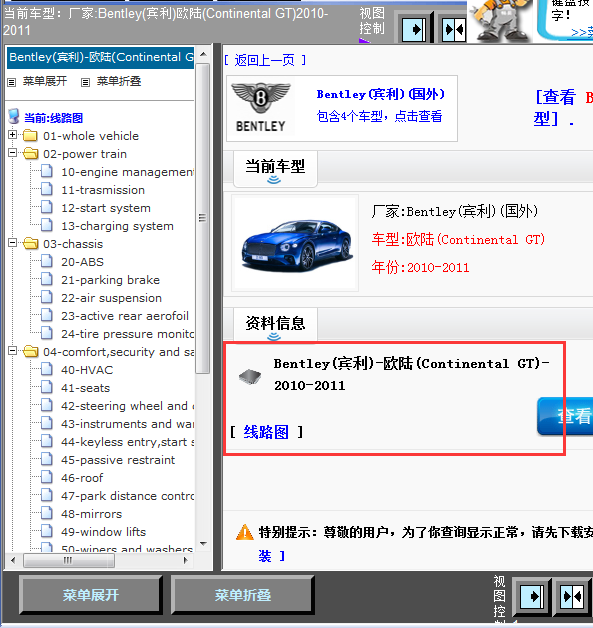Click Bentley(宾利)-欧陆 blue tree header

click(x=101, y=57)
